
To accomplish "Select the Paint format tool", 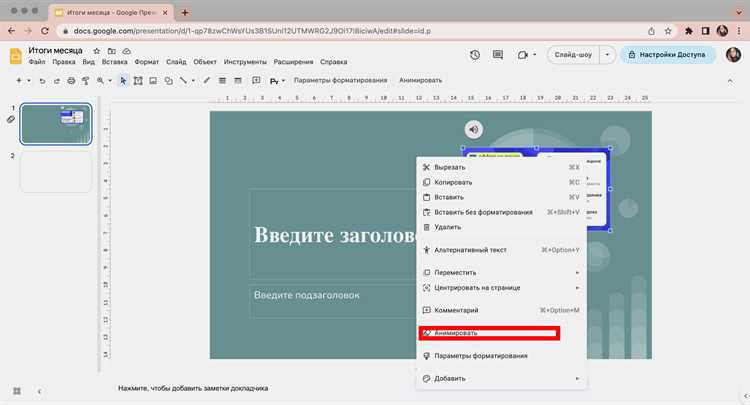I will click(86, 81).
